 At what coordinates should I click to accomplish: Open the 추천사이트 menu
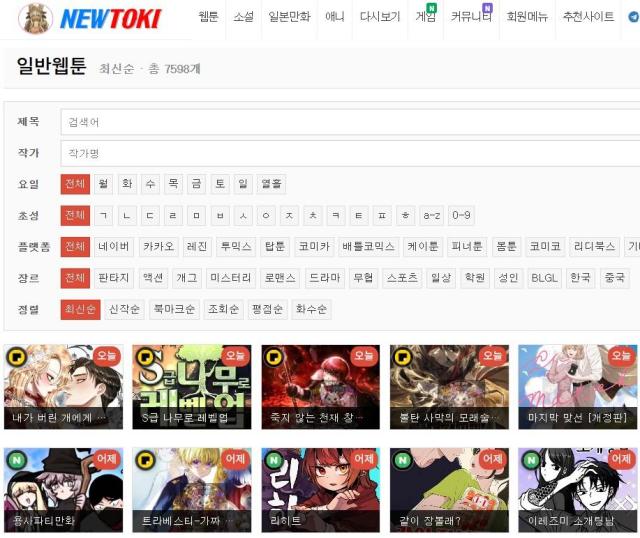(588, 17)
